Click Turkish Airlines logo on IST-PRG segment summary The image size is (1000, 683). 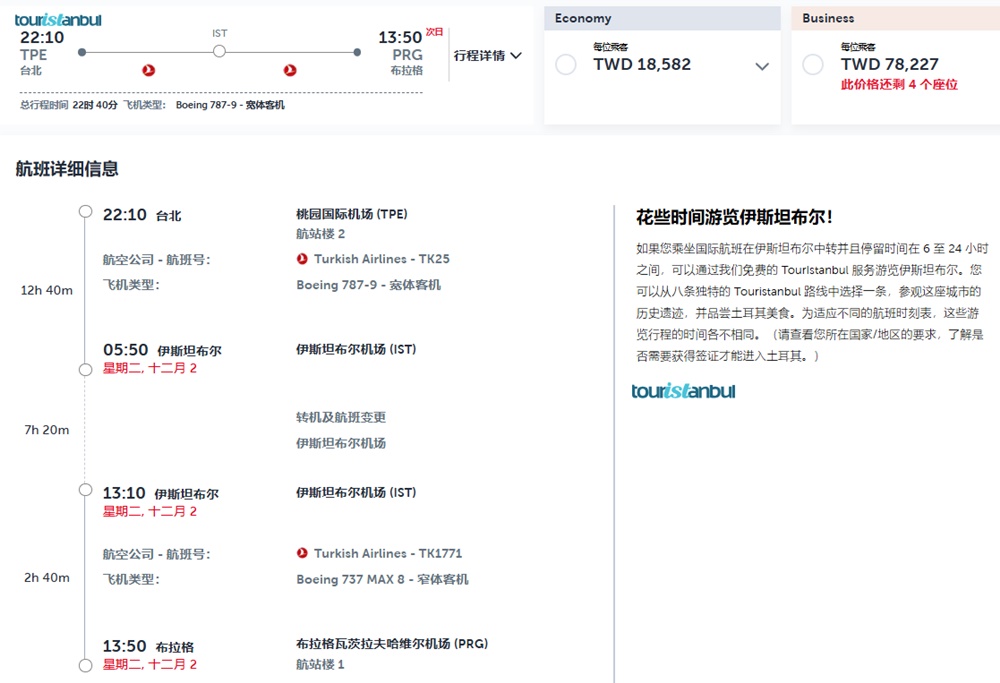click(290, 70)
